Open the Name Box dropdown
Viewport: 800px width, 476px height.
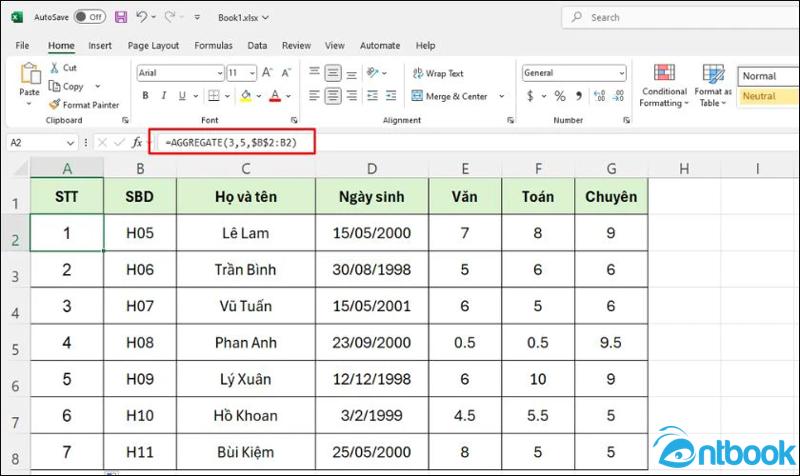[x=70, y=143]
